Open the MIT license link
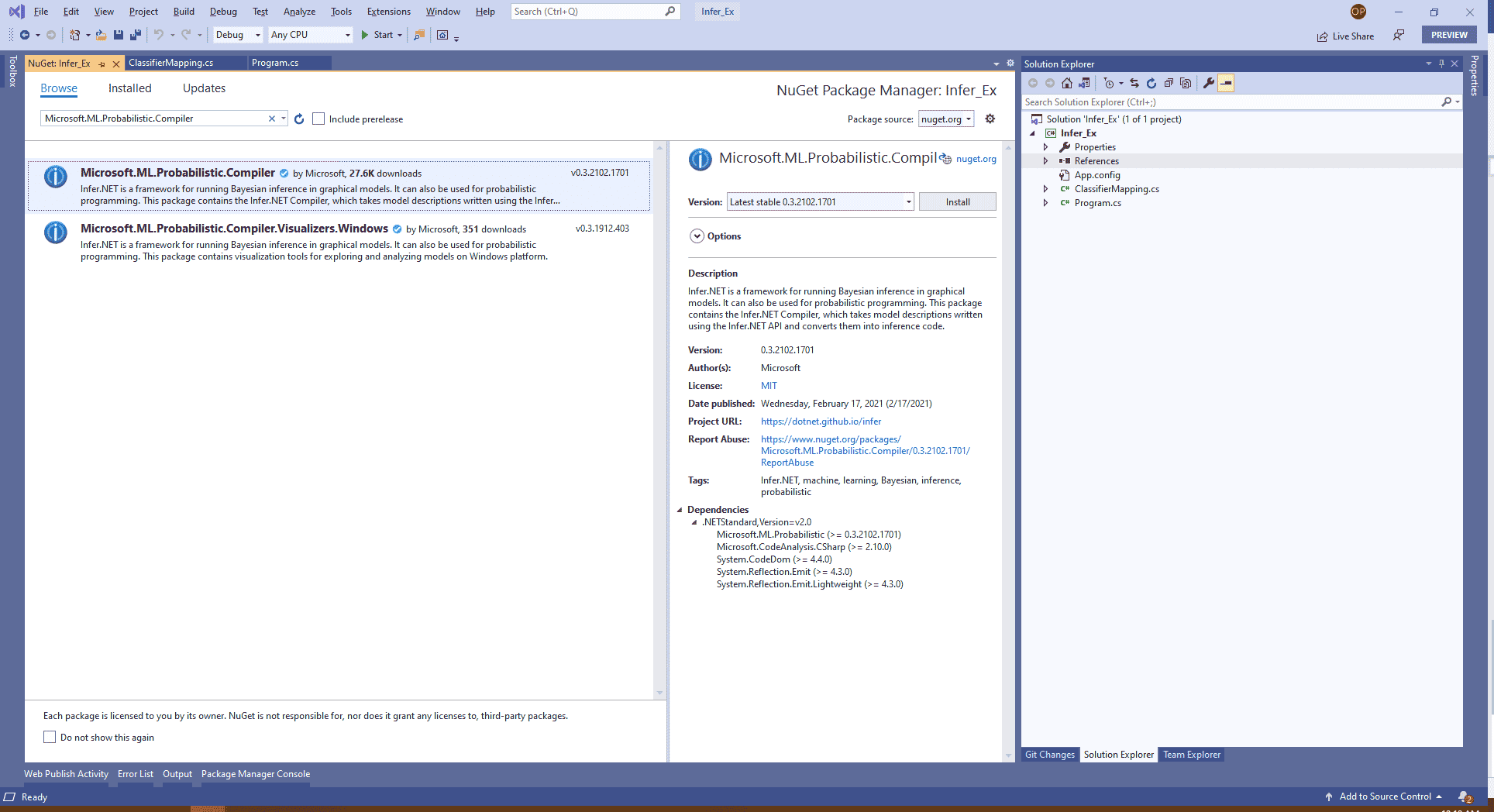Image resolution: width=1494 pixels, height=812 pixels. 769,386
